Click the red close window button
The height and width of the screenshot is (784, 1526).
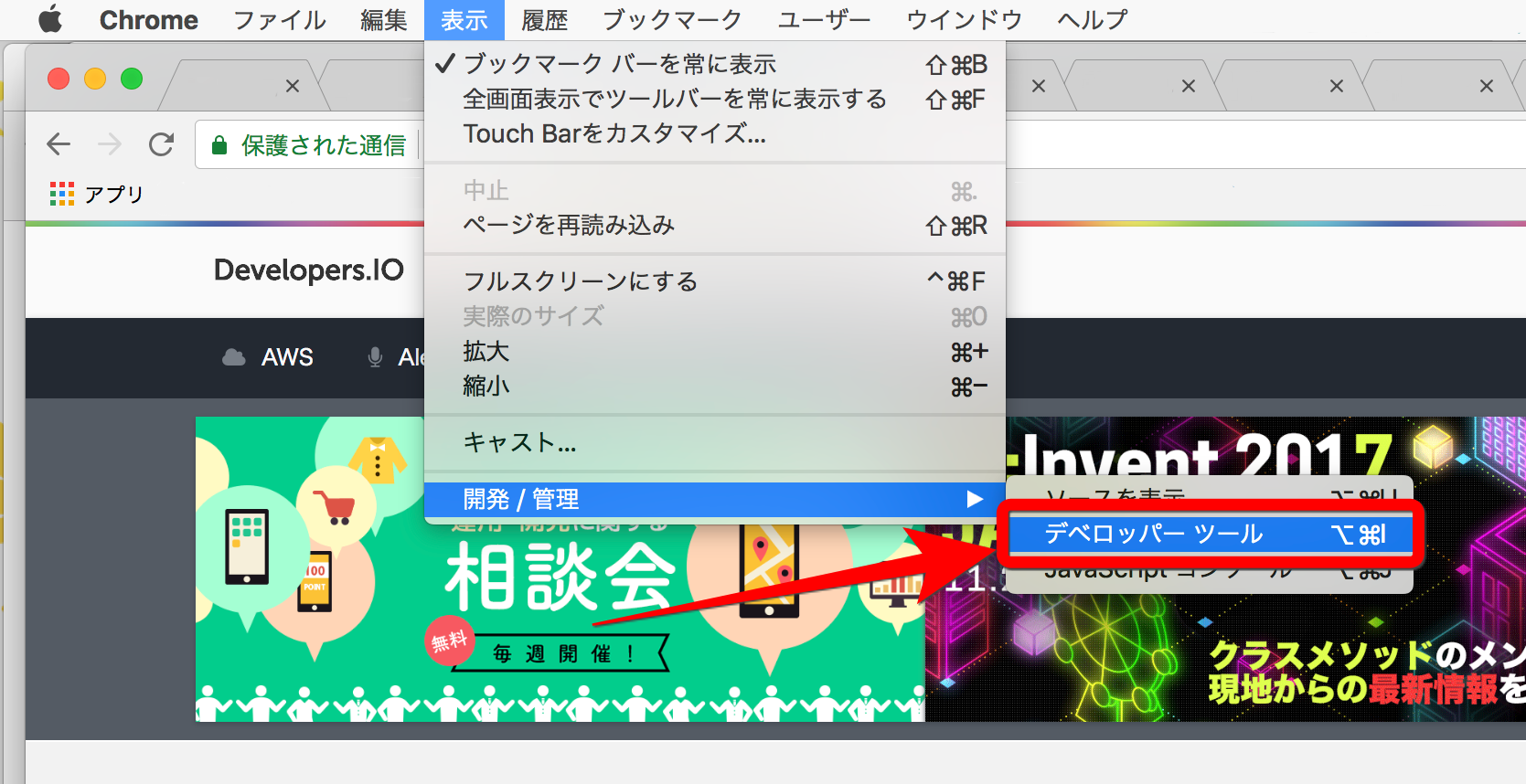pos(59,79)
